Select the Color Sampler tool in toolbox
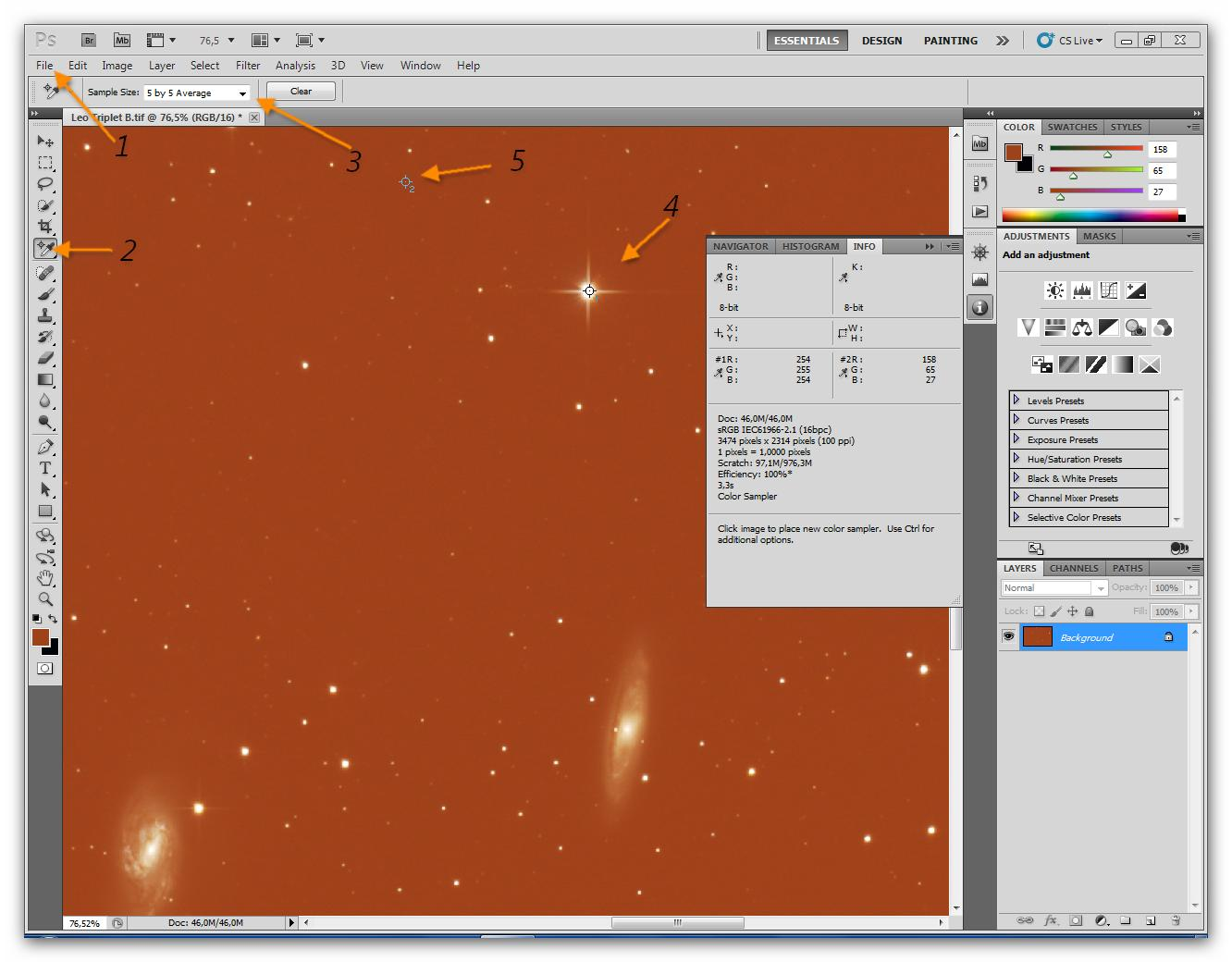 (44, 249)
